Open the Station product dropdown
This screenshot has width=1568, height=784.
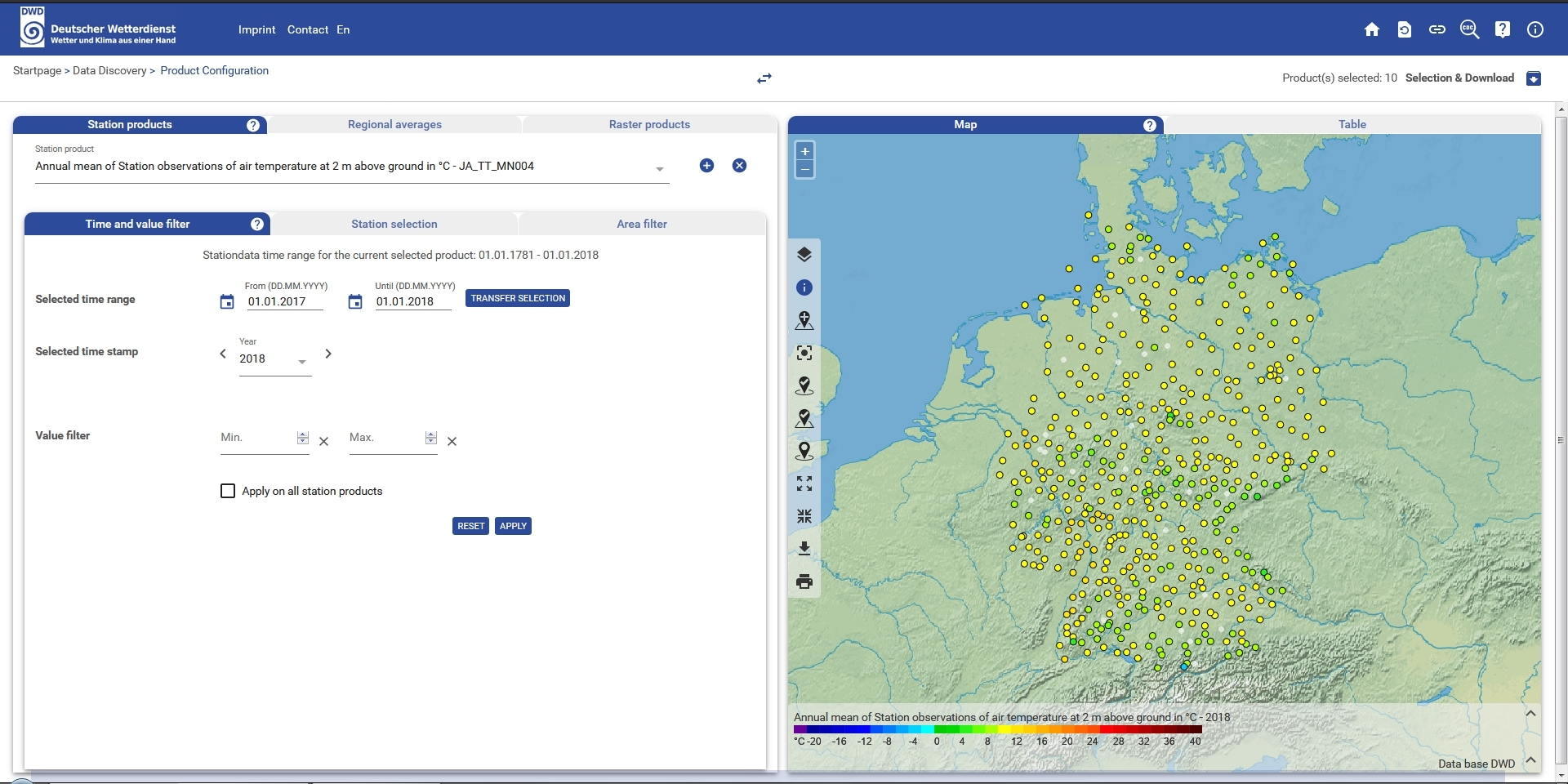(x=659, y=169)
